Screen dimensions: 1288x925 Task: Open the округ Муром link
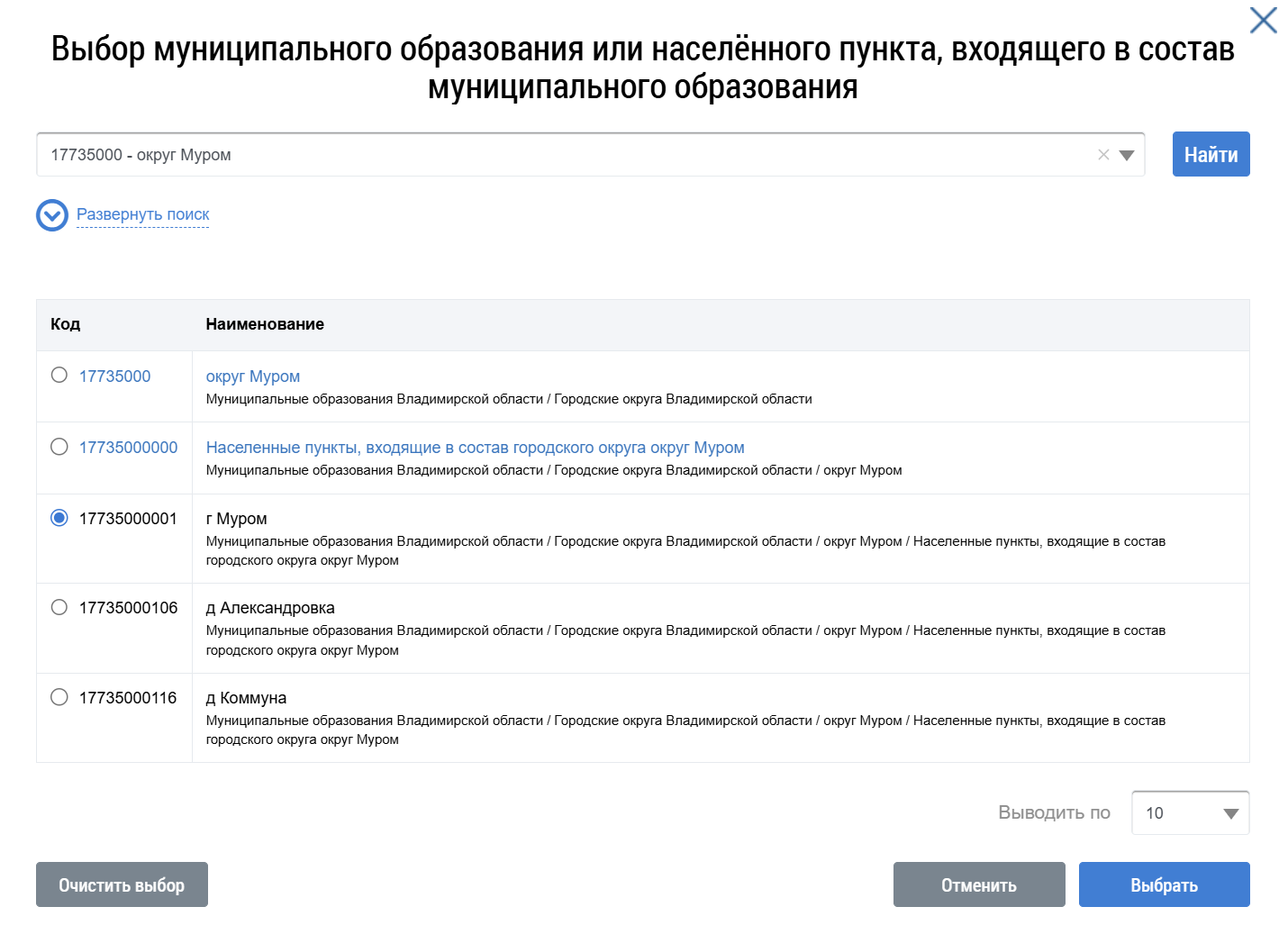[x=253, y=376]
